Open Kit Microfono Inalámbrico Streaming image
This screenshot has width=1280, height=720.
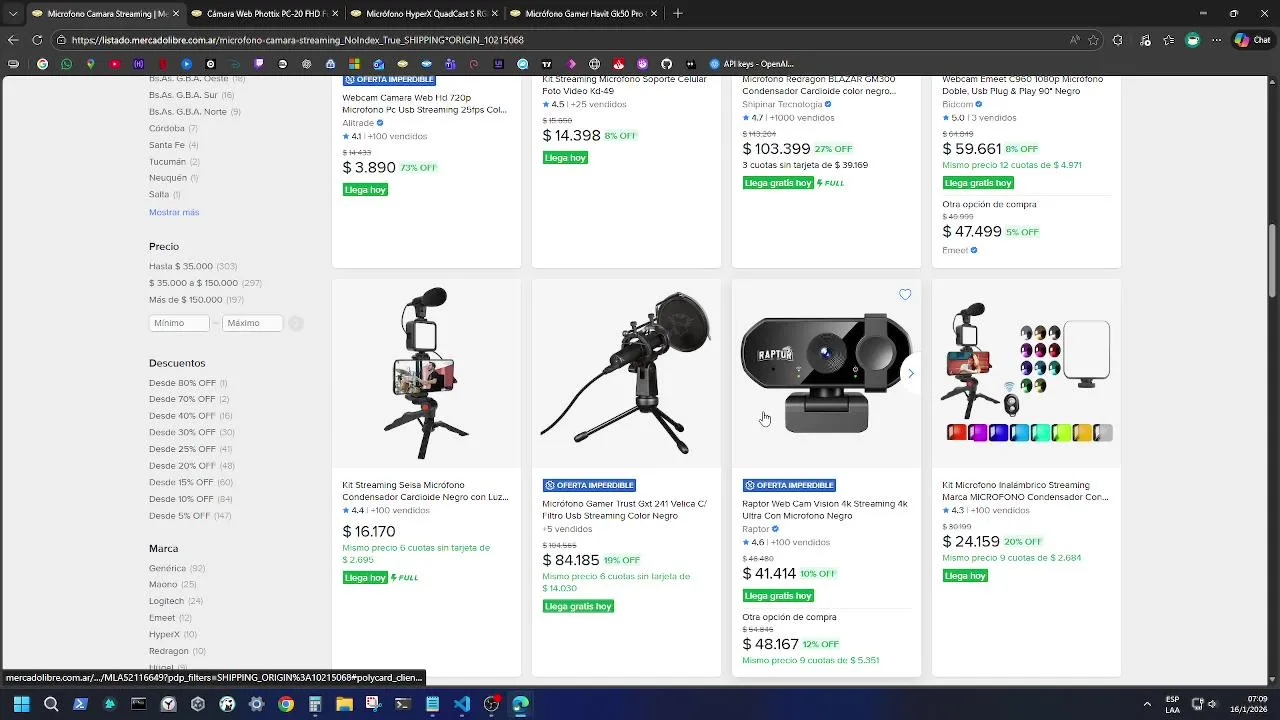click(1026, 373)
